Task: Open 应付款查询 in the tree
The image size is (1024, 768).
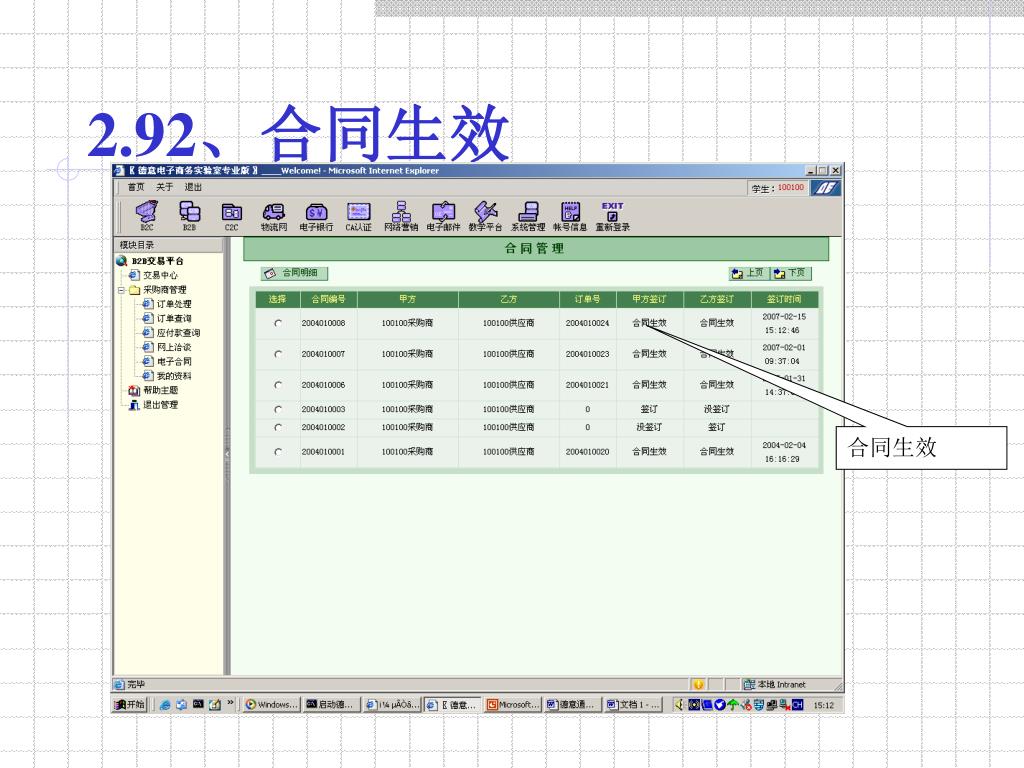Action: click(178, 332)
